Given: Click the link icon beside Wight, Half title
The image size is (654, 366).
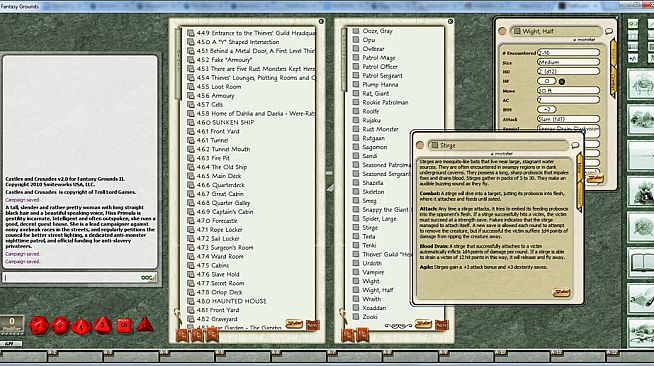Looking at the screenshot, I should tap(517, 31).
